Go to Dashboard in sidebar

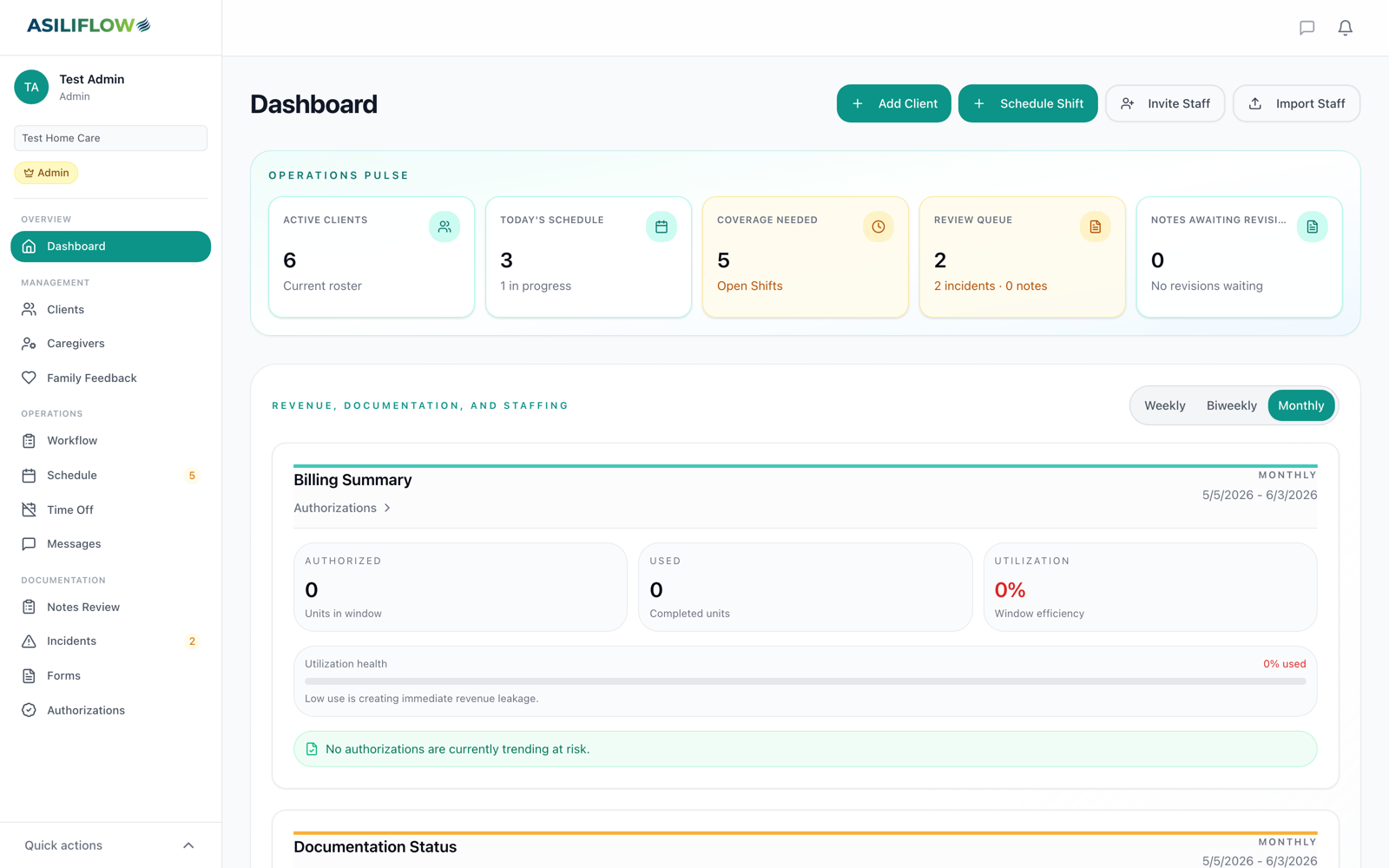point(110,247)
